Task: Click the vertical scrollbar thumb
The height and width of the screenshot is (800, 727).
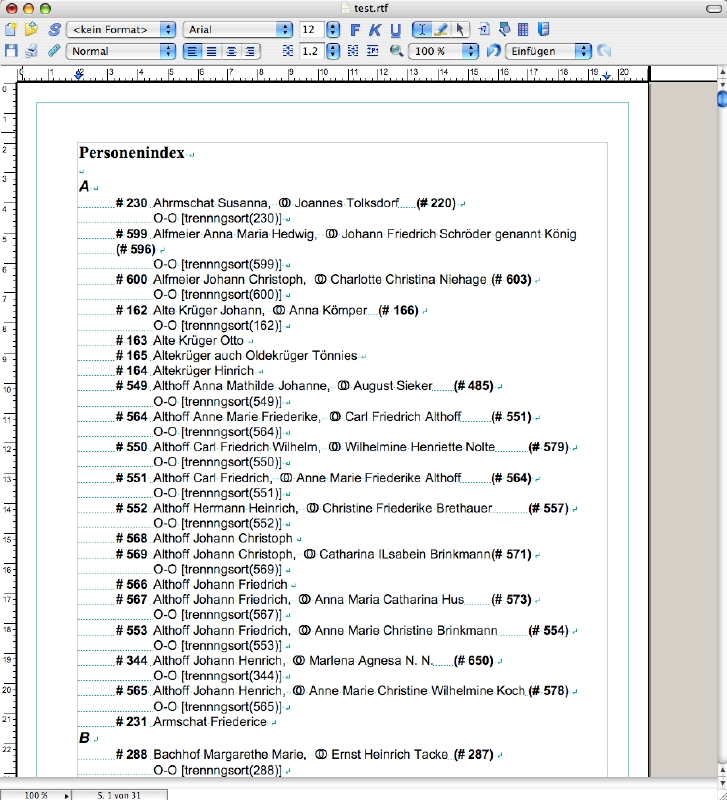Action: (x=720, y=100)
